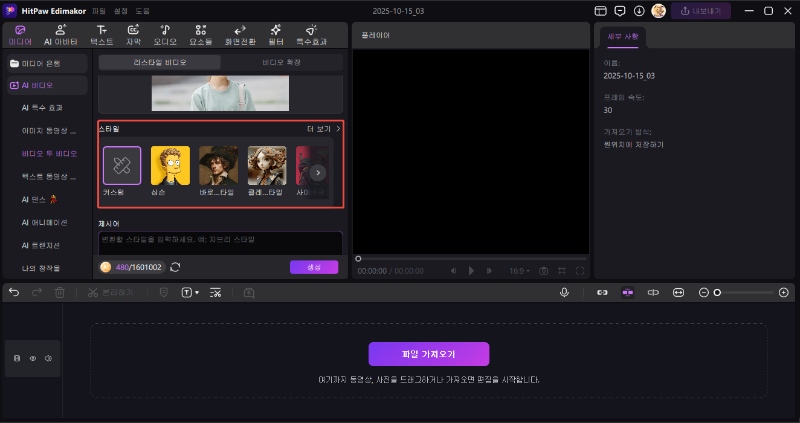Click the microphone voiceover icon in timeline toolbar

coord(564,292)
